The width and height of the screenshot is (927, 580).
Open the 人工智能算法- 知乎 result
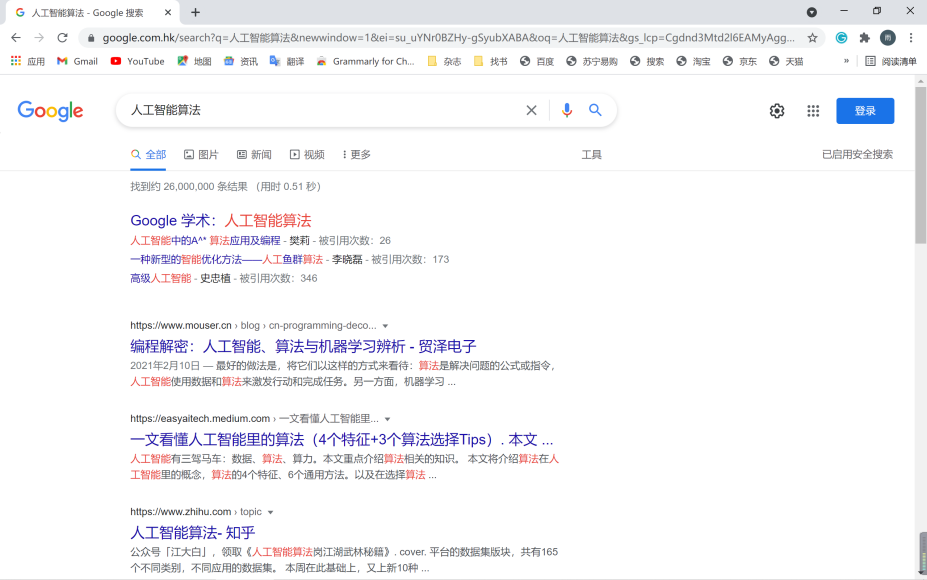pyautogui.click(x=193, y=533)
